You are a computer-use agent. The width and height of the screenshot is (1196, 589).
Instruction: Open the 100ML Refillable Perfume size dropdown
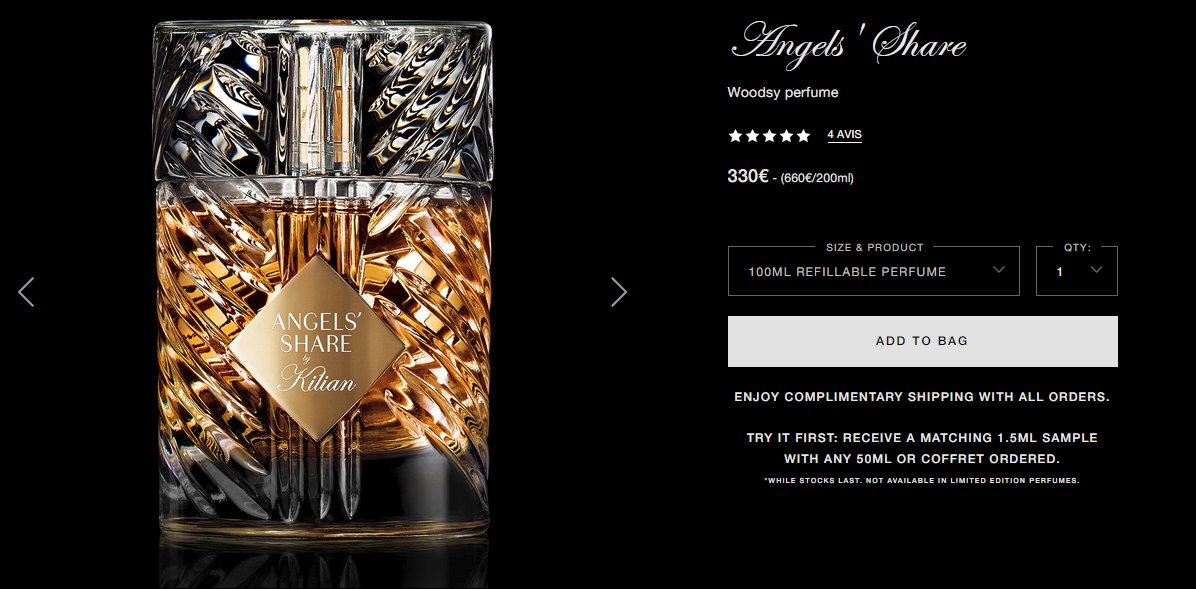tap(873, 271)
